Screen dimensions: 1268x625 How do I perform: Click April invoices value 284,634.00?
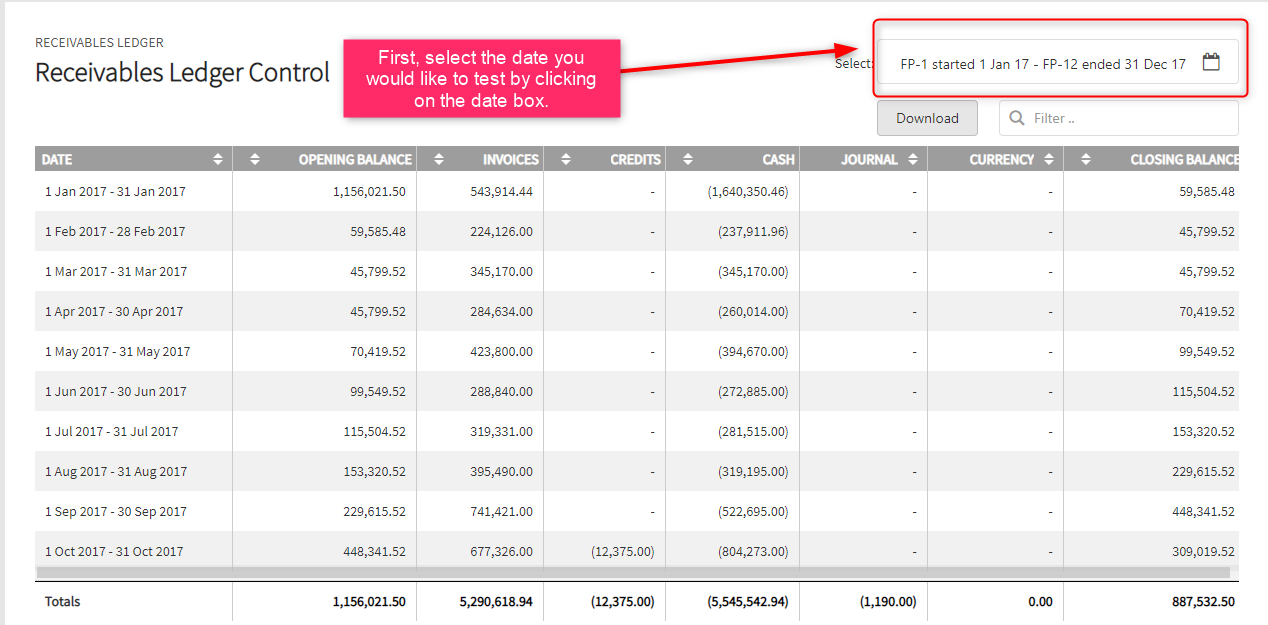point(501,311)
